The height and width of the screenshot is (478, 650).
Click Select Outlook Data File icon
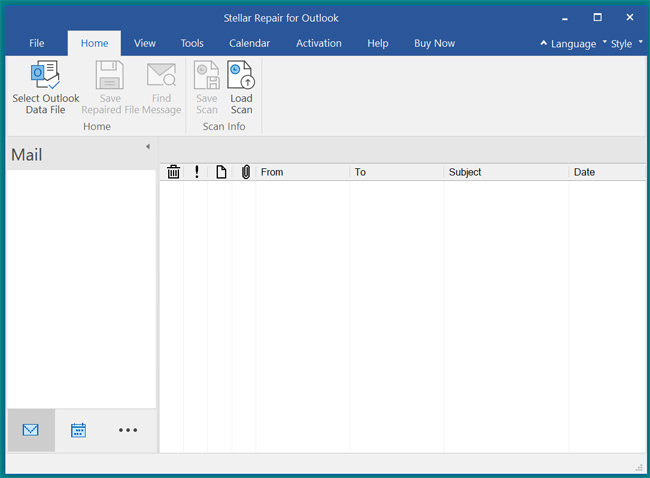(46, 75)
